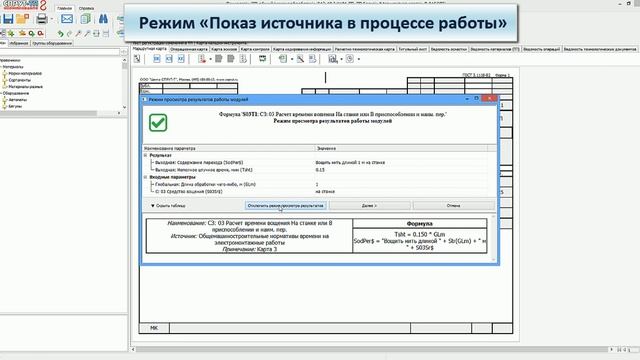640x360 pixels.
Task: Click first blue page-size icon in document toolbar
Action: coord(157,59)
